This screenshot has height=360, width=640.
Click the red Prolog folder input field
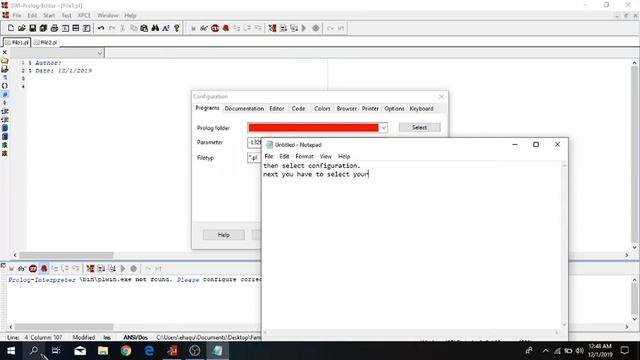pos(313,128)
